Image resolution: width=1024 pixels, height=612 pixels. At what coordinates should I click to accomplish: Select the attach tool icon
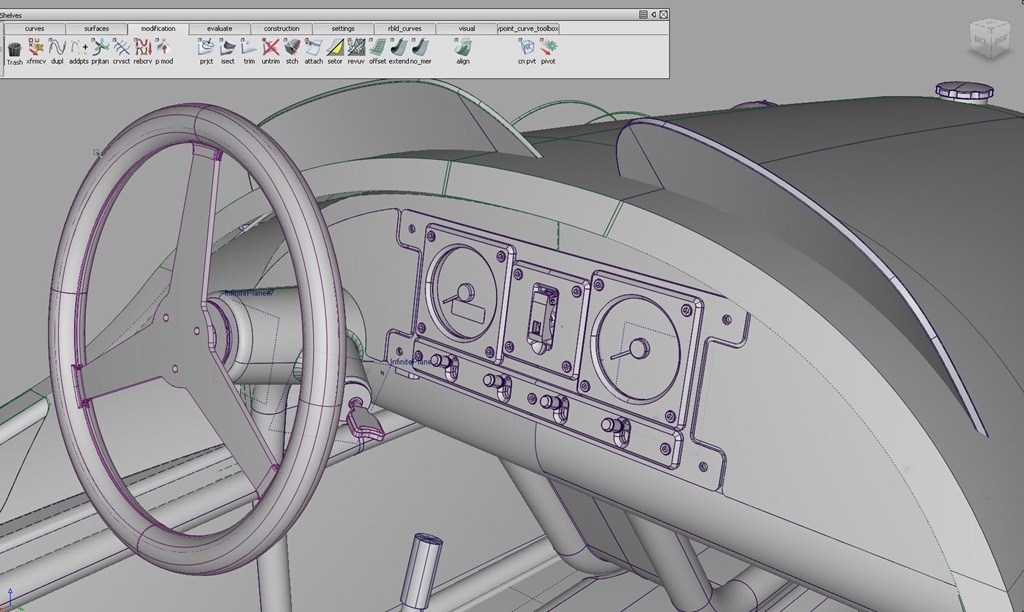(x=313, y=47)
